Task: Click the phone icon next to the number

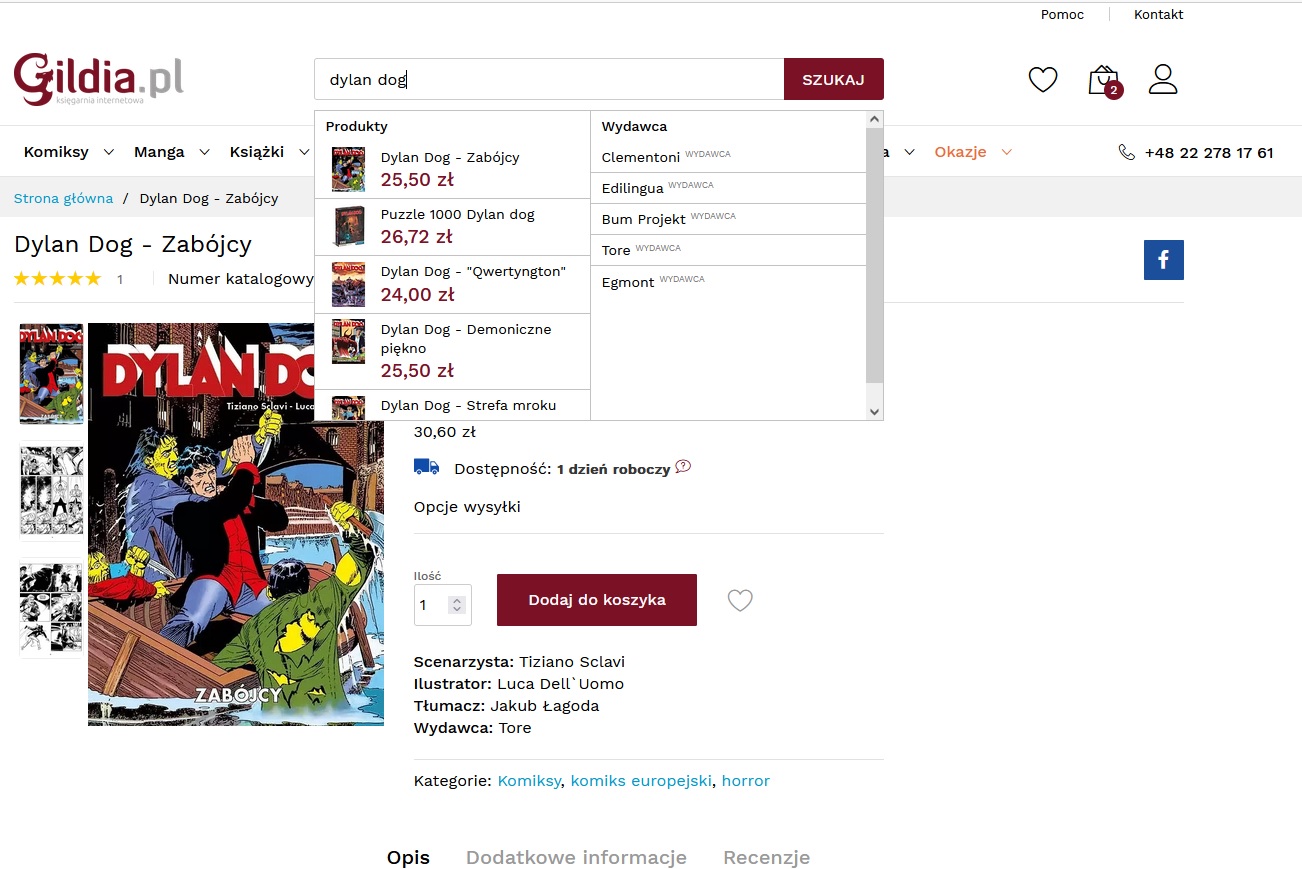Action: pos(1127,152)
